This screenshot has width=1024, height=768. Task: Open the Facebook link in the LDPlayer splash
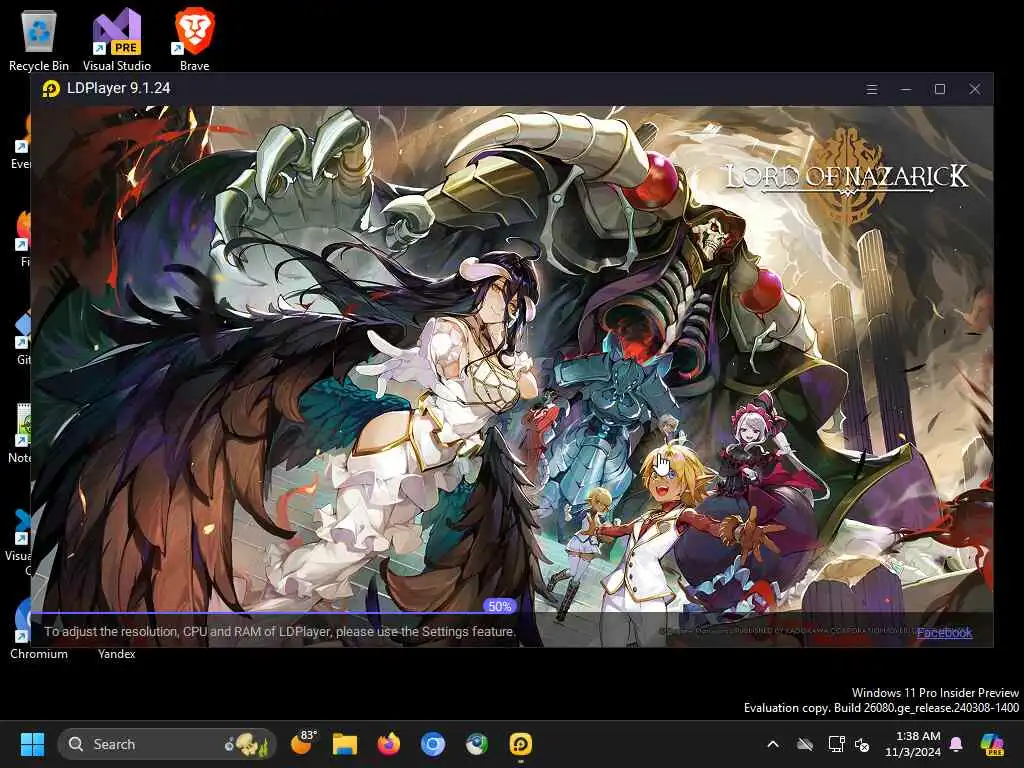944,632
